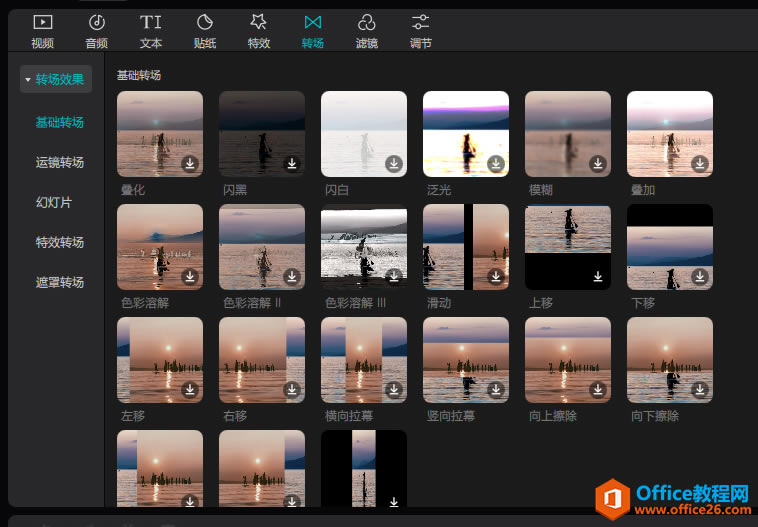Download the 叠化 transition

pyautogui.click(x=190, y=163)
